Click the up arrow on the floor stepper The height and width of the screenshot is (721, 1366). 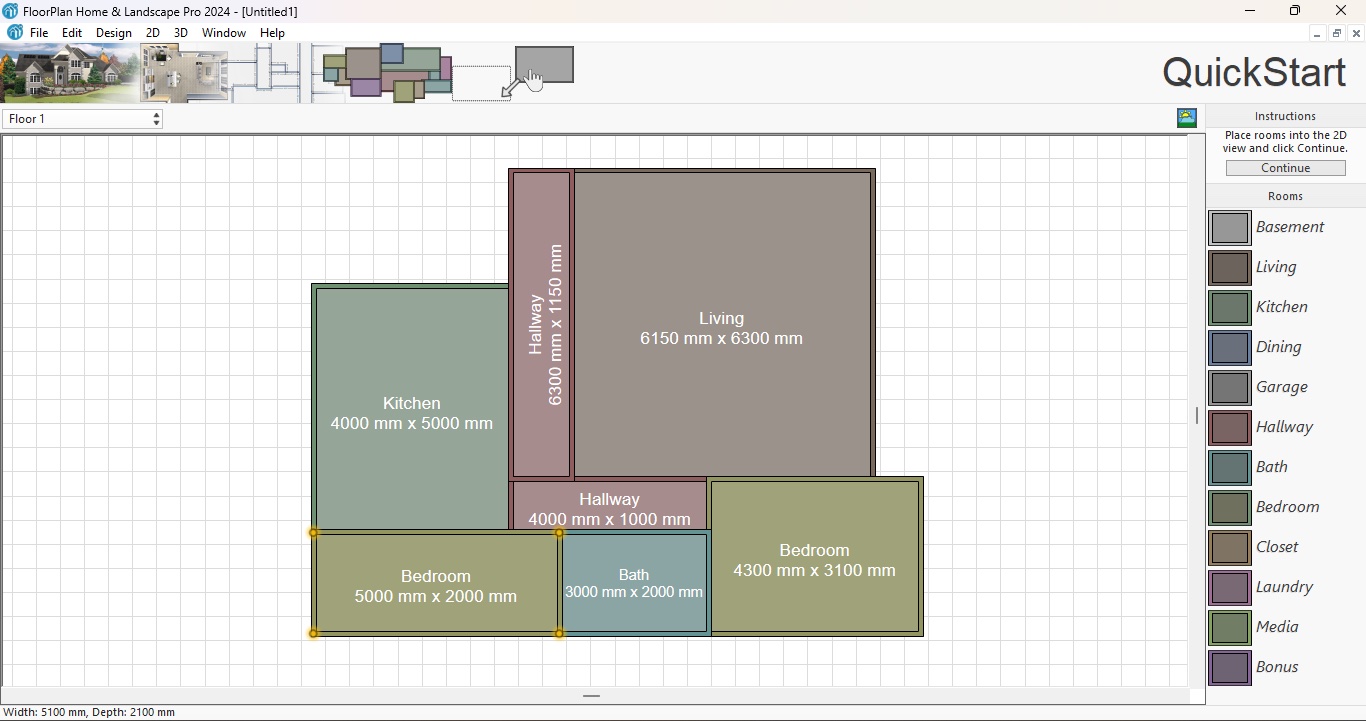[156, 114]
